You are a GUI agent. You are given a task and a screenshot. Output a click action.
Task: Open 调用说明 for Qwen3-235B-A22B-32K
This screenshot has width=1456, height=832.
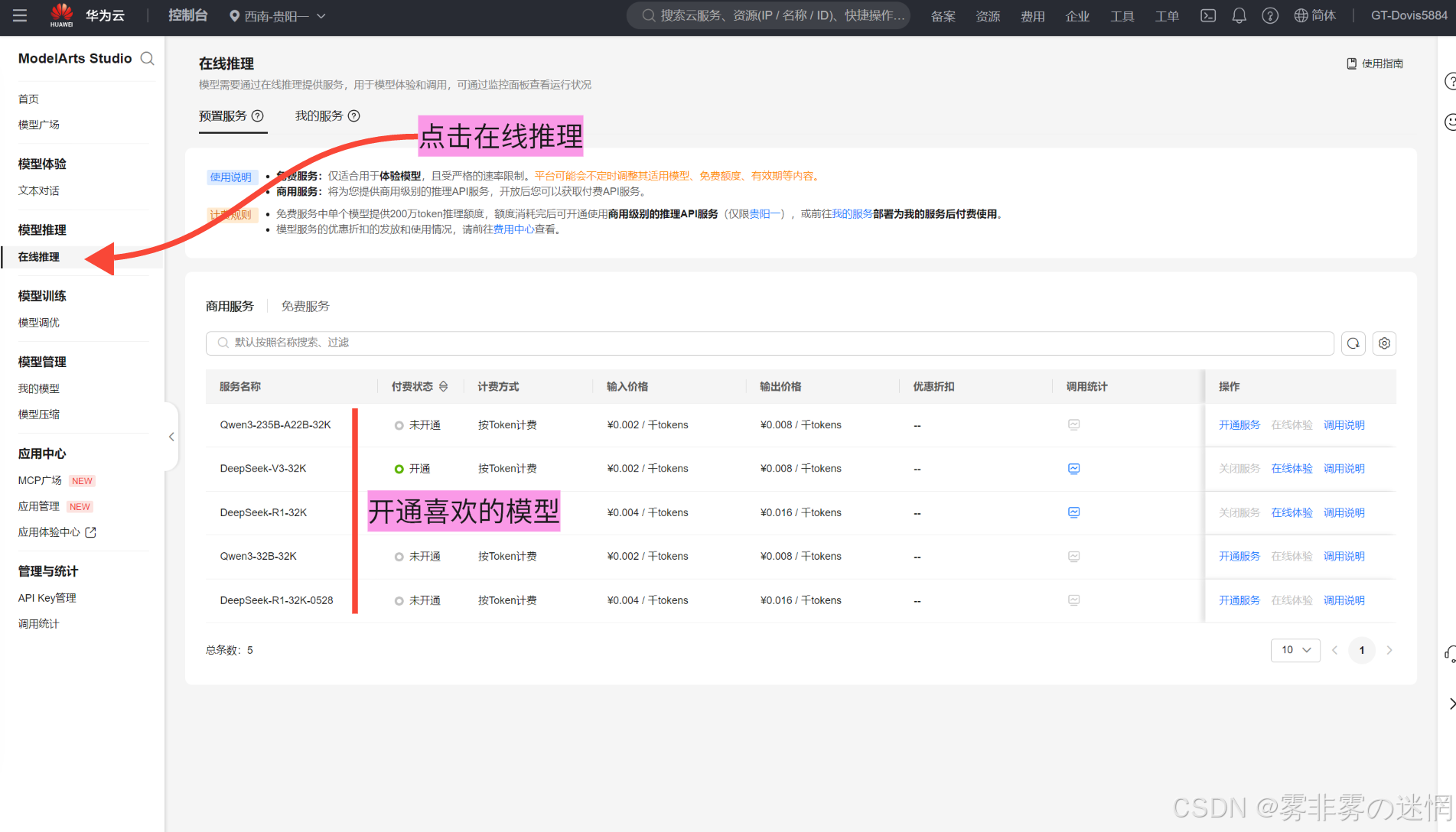click(x=1344, y=425)
